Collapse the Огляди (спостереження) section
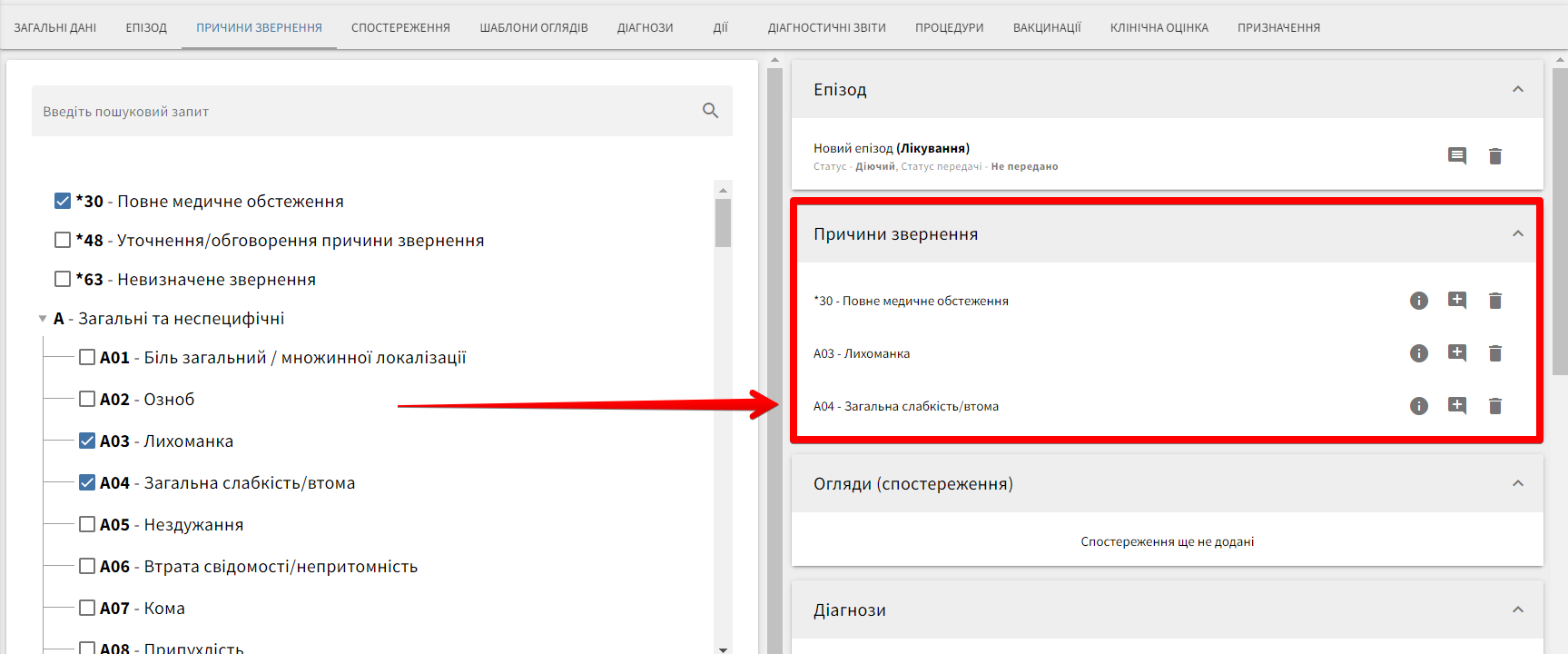Viewport: 1568px width, 654px height. (1517, 483)
